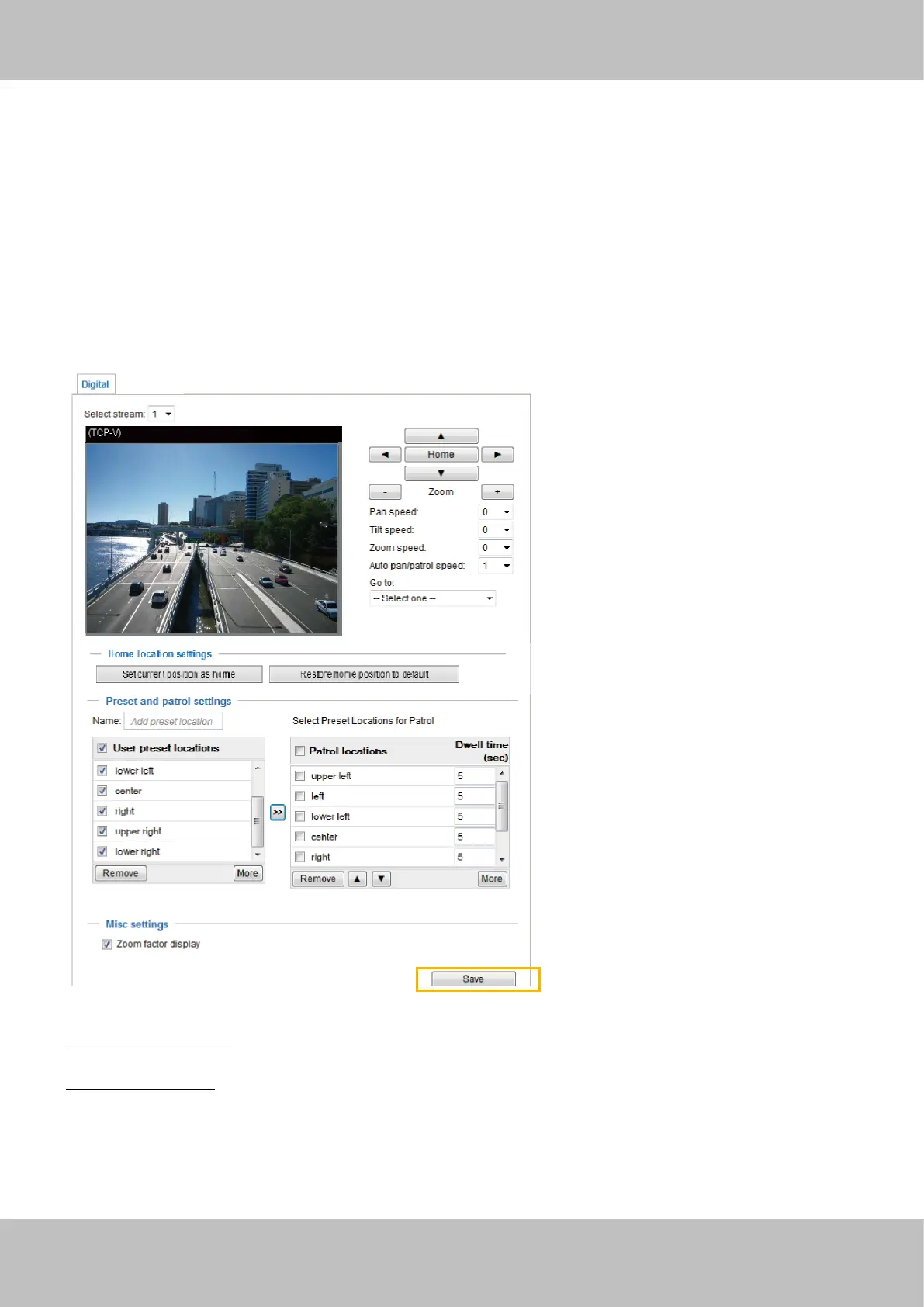
Task: Uncheck the 'upper right' user preset
Action: click(x=102, y=831)
